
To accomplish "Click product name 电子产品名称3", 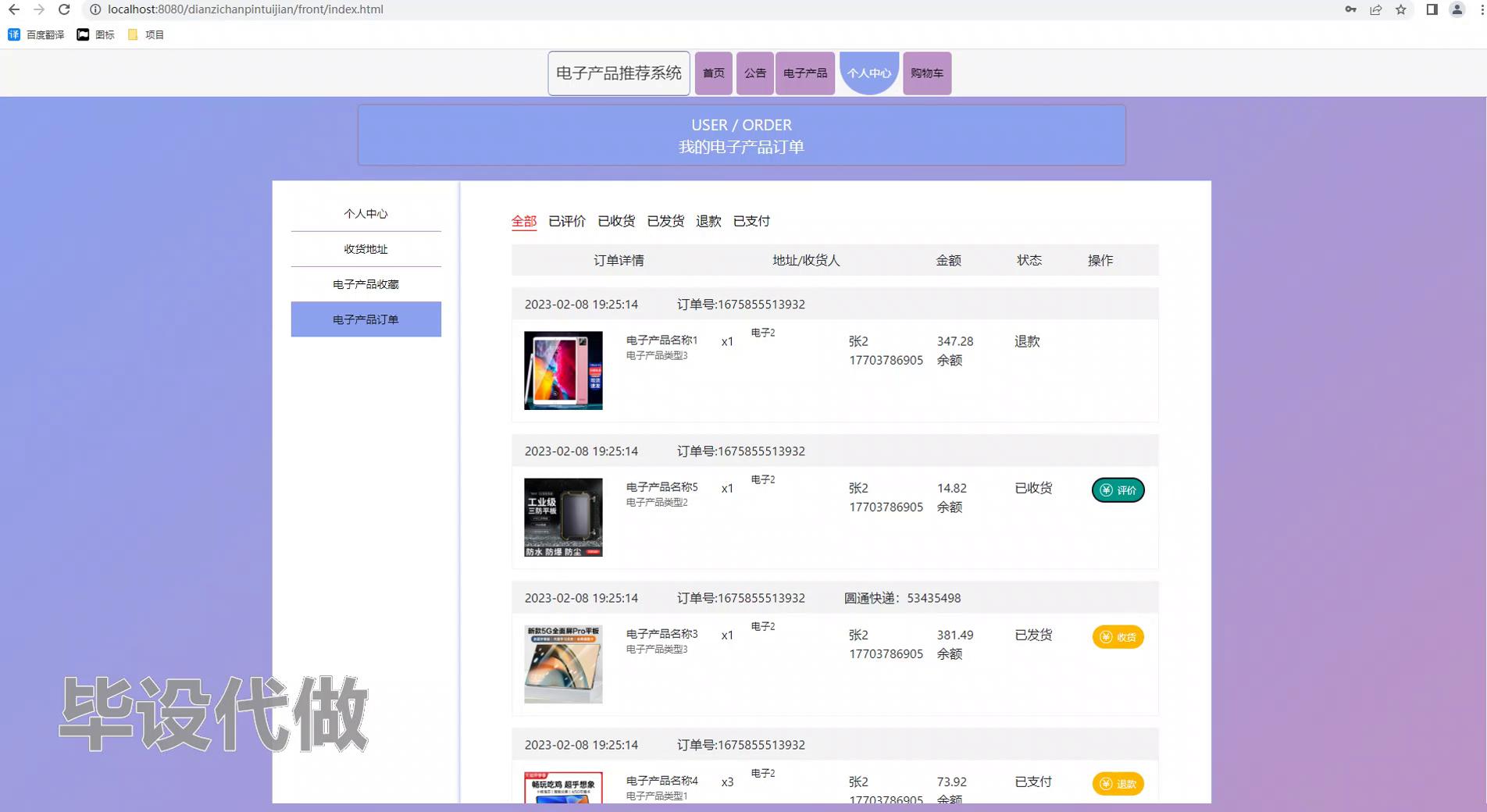I will (x=661, y=634).
